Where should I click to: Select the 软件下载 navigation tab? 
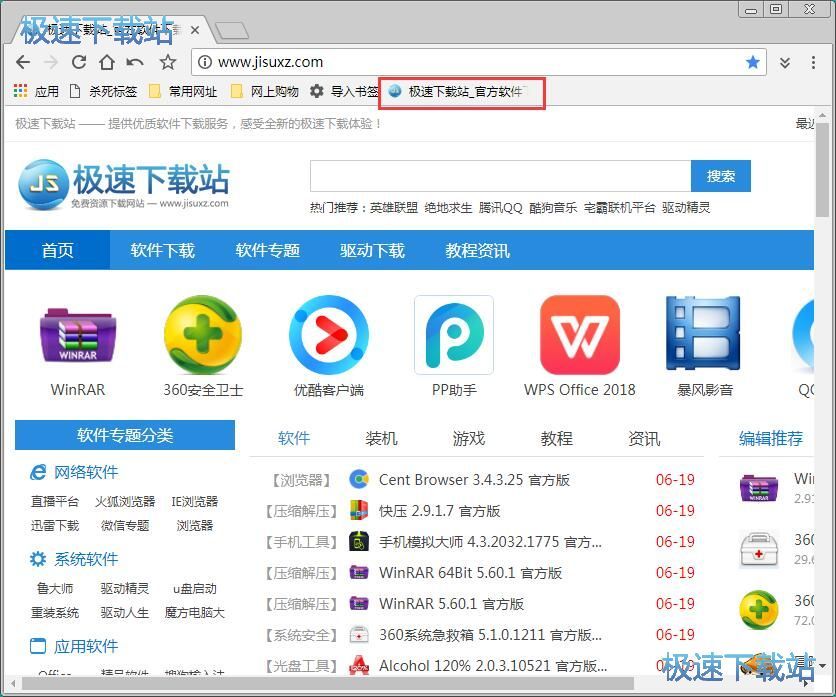(163, 250)
